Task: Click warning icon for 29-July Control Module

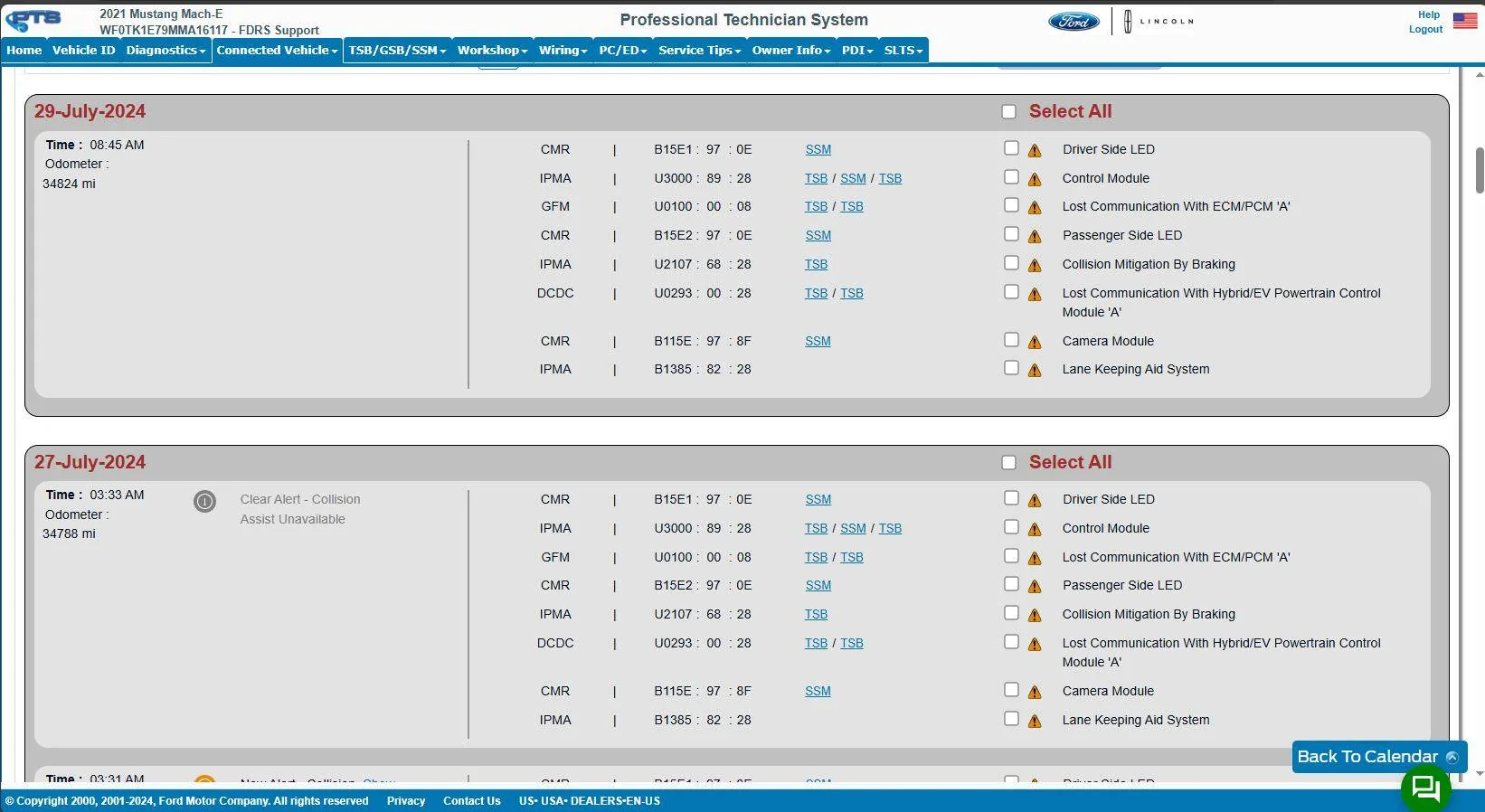Action: pyautogui.click(x=1035, y=179)
